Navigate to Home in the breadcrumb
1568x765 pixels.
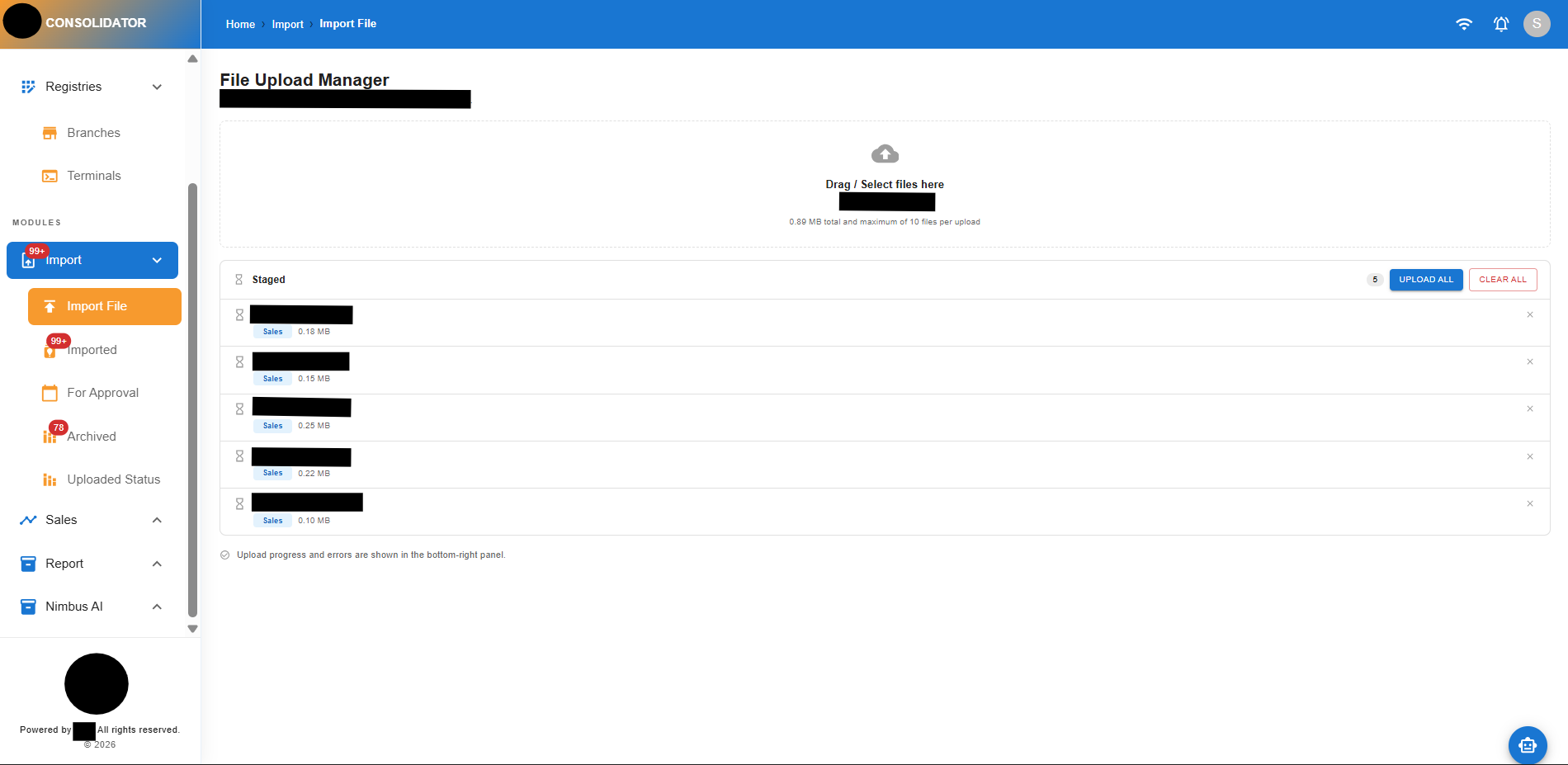pyautogui.click(x=240, y=24)
